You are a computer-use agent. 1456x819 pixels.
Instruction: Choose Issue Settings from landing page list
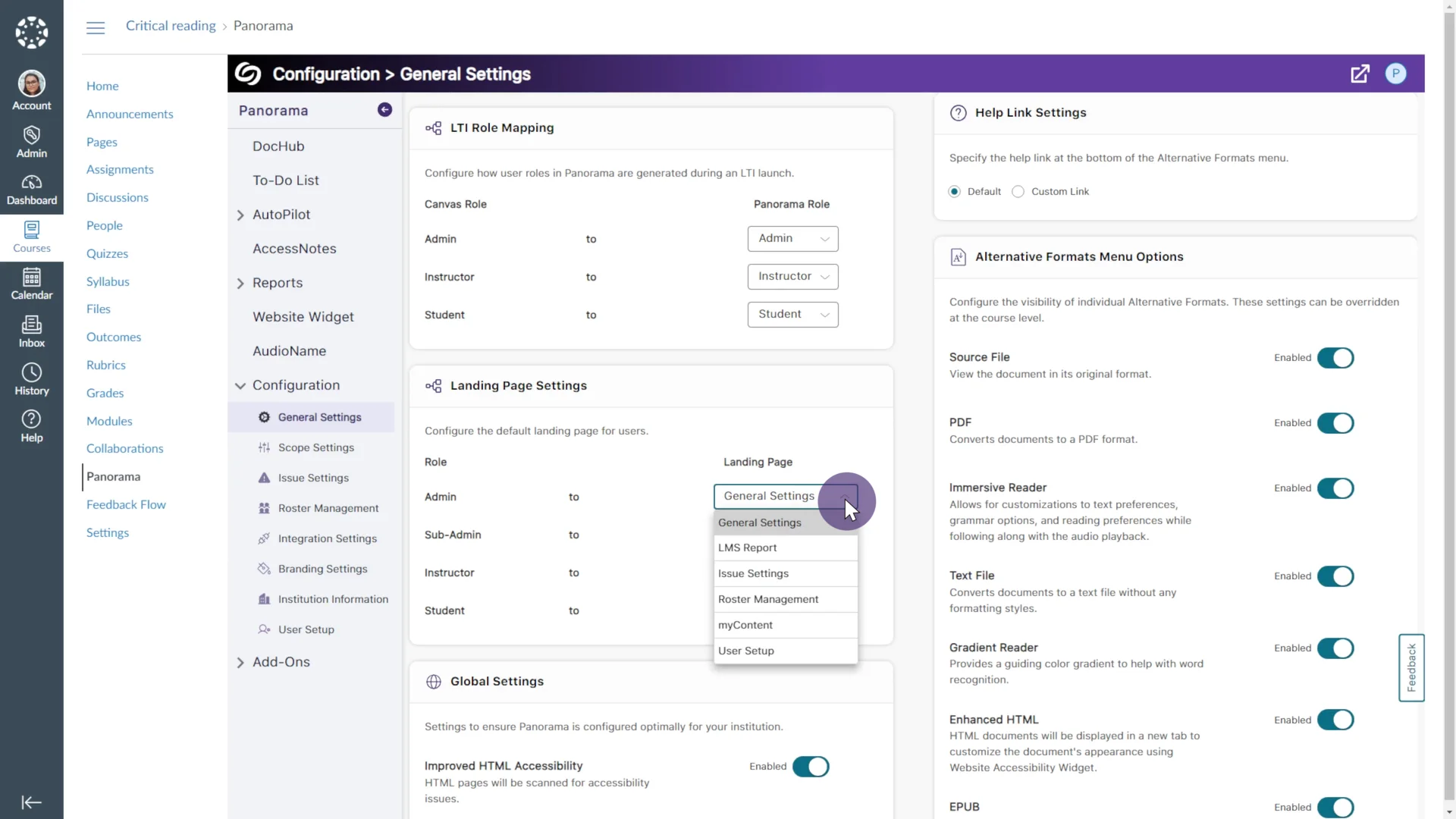(x=786, y=574)
